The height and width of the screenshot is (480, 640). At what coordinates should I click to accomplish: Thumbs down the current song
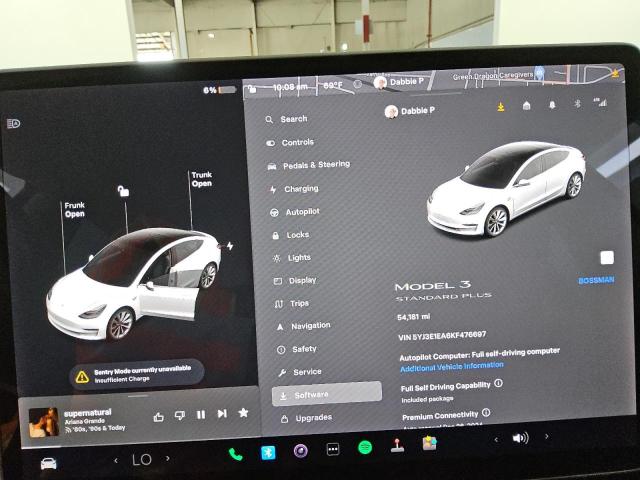[x=180, y=416]
